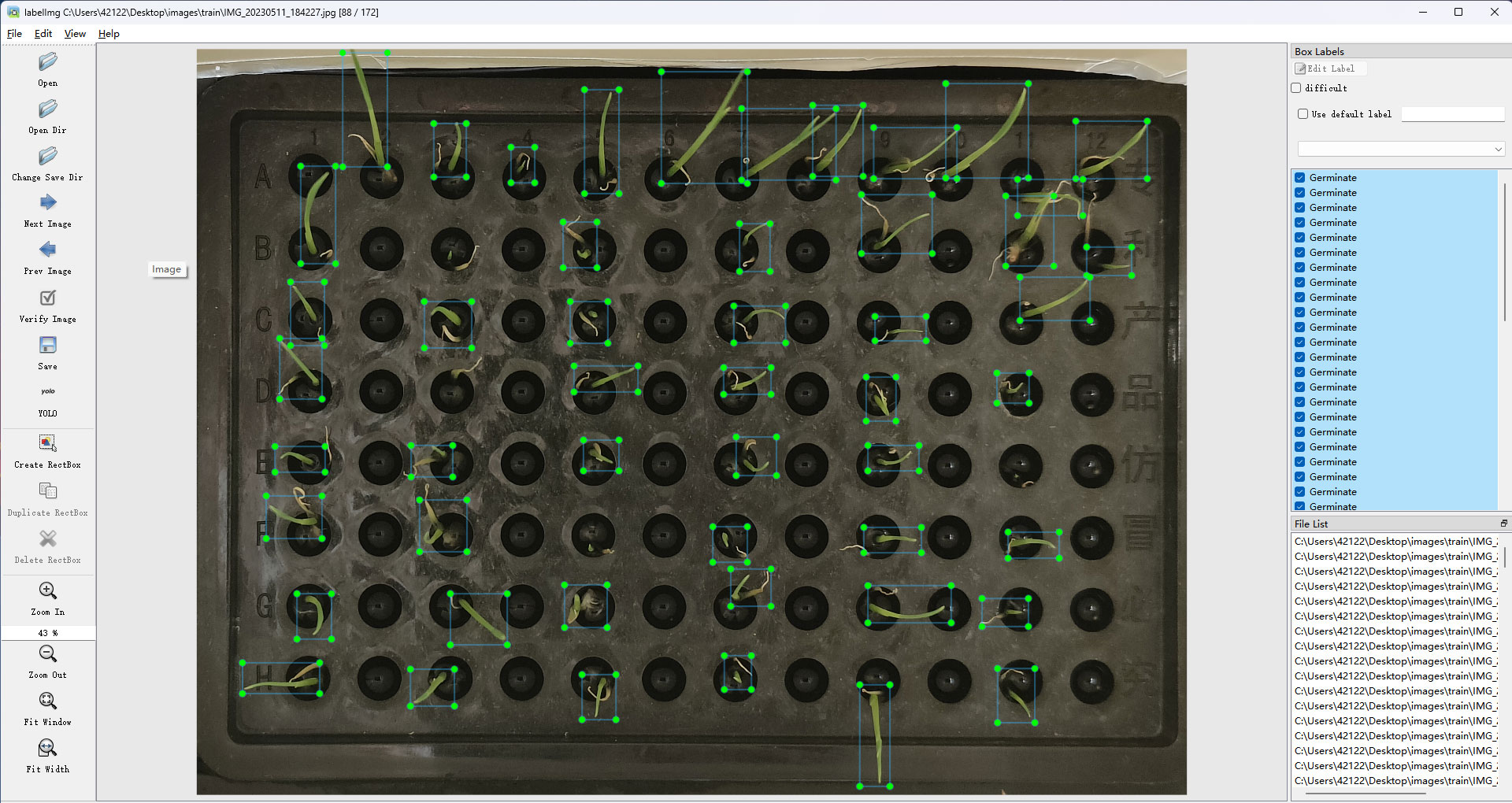Switch the YOLO format icon

click(48, 392)
